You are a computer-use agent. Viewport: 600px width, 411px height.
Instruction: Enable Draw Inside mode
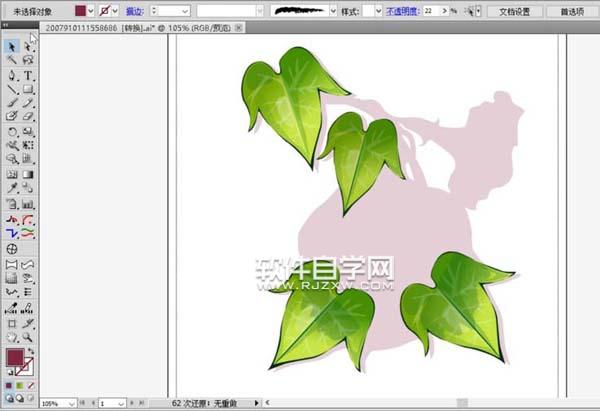pyautogui.click(x=30, y=398)
